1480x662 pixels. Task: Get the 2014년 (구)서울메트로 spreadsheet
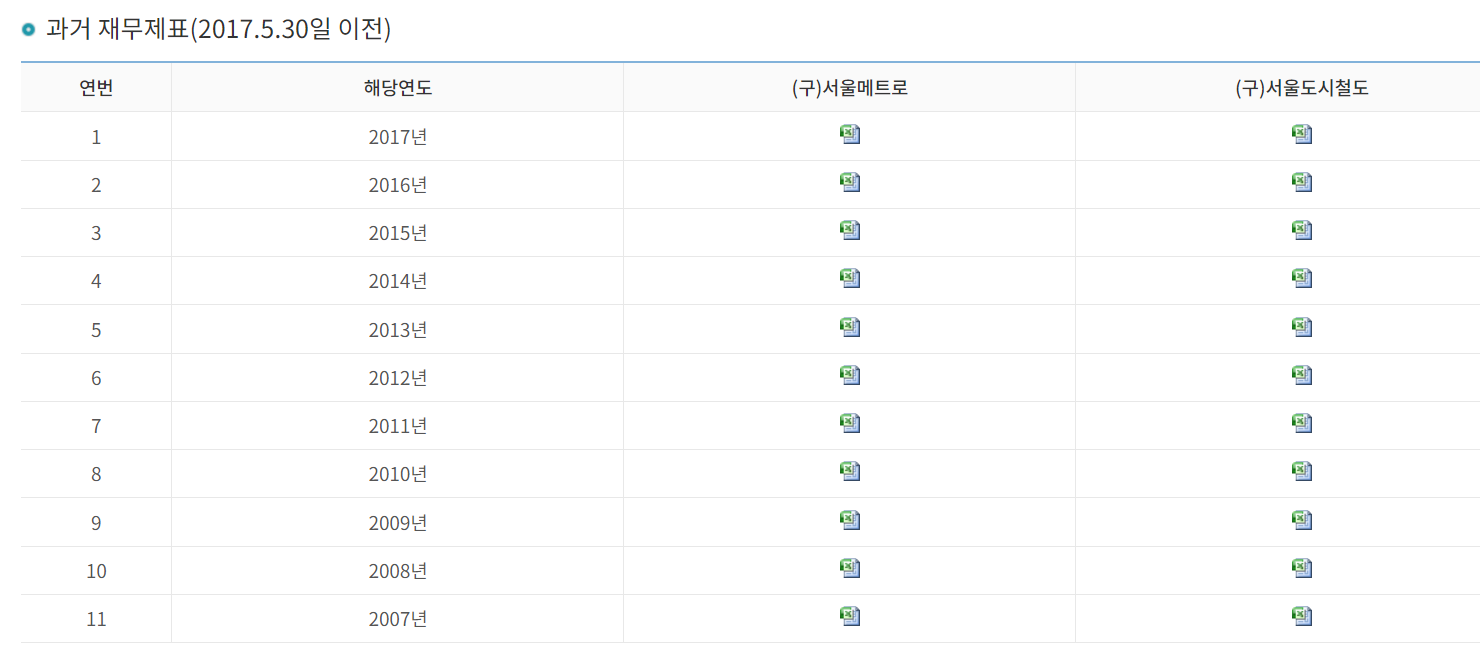[850, 278]
